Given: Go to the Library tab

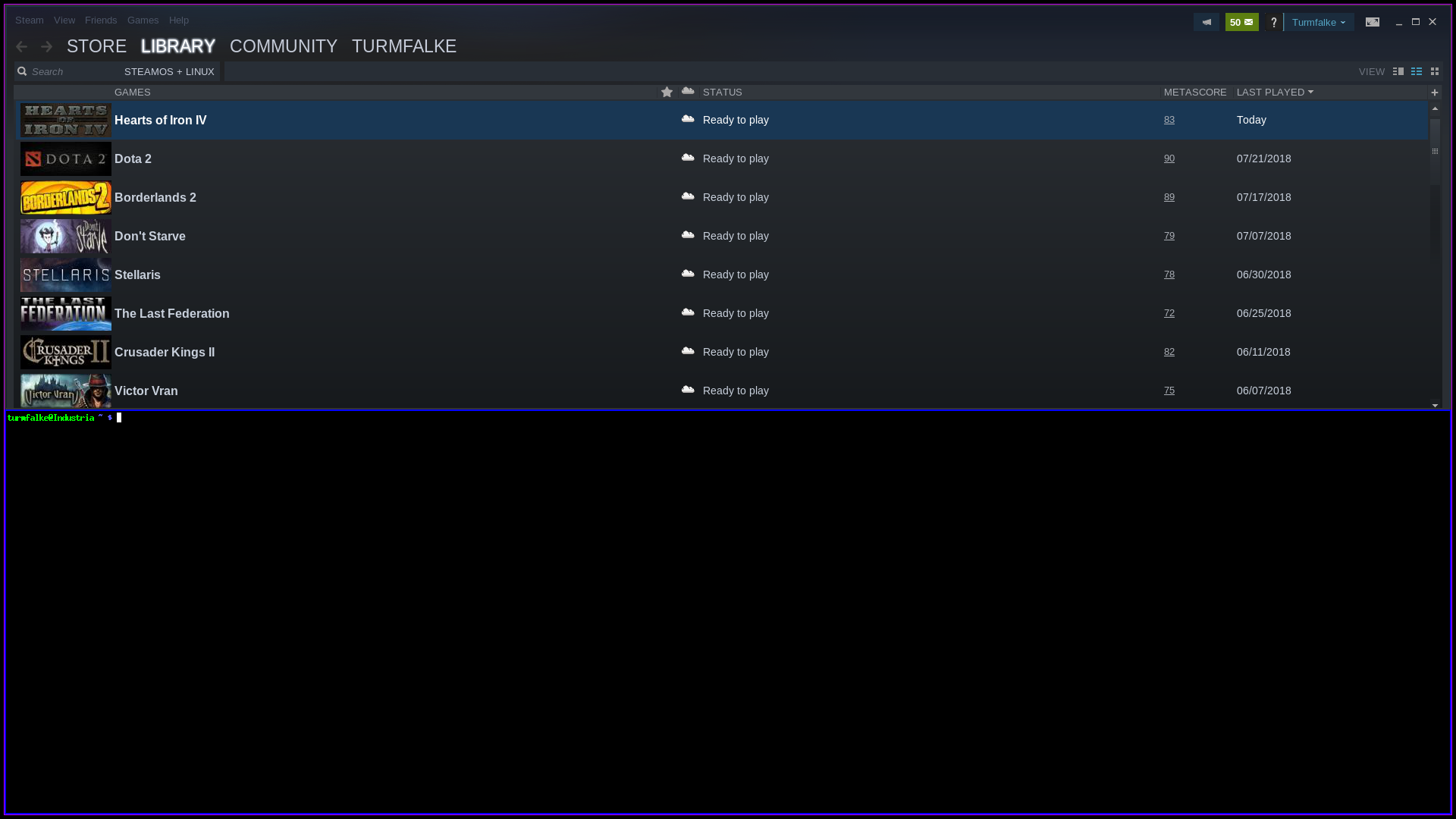Looking at the screenshot, I should click(178, 46).
